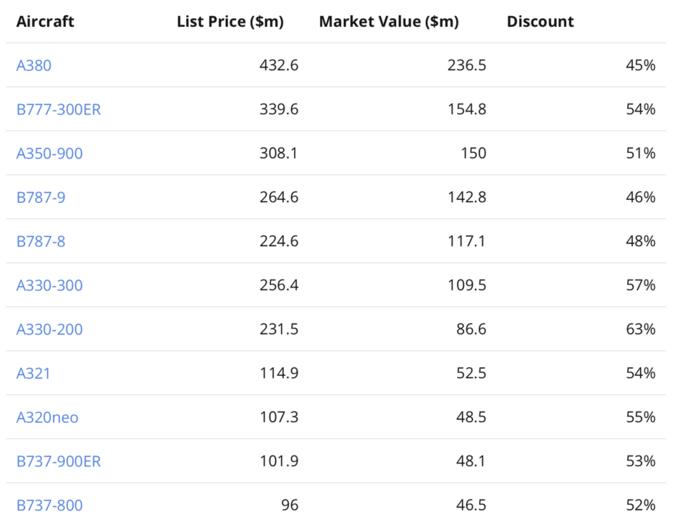Select the 107.3 list price cell
This screenshot has width=680, height=525.
click(x=279, y=417)
